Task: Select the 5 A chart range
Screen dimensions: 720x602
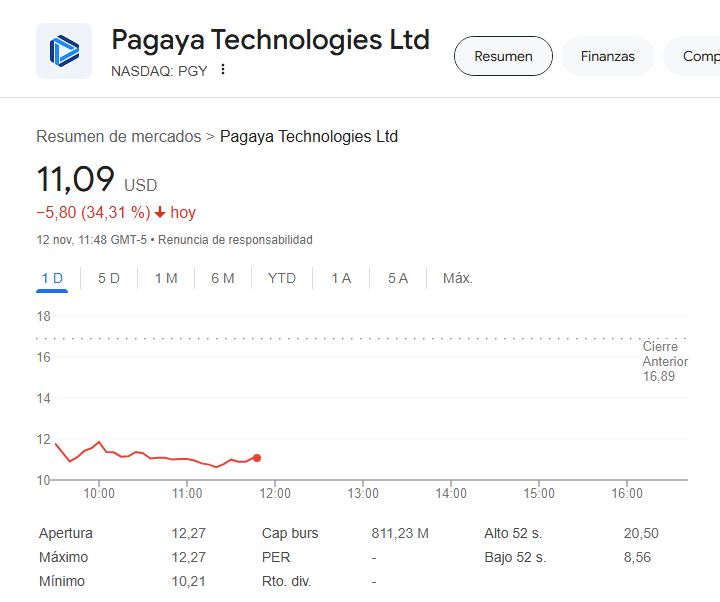Action: (398, 278)
